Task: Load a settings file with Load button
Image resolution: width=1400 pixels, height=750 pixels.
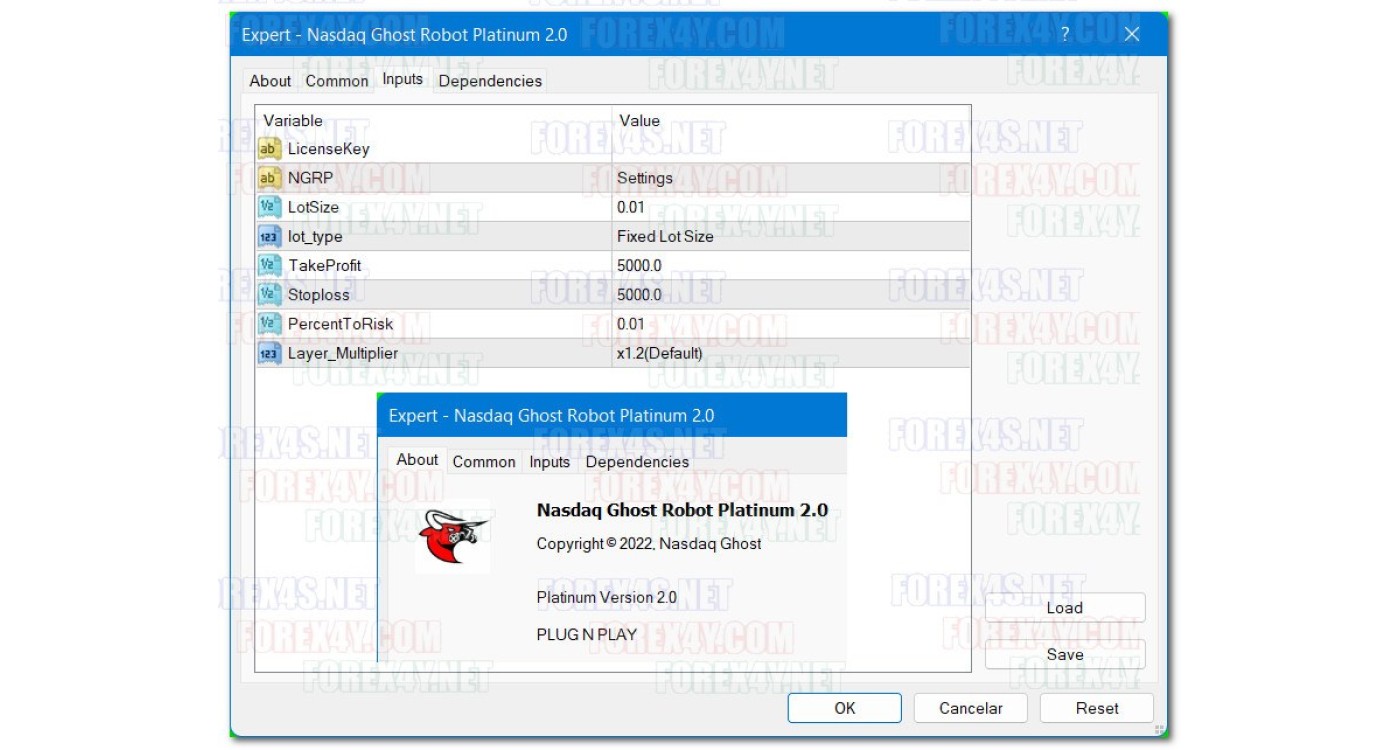Action: tap(1064, 608)
